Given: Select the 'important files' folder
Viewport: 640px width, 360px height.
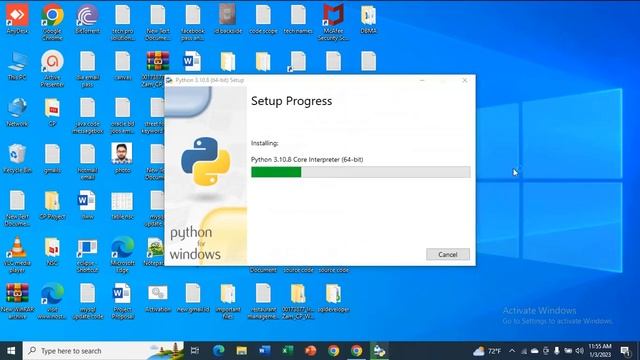Looking at the screenshot, I should tap(228, 301).
